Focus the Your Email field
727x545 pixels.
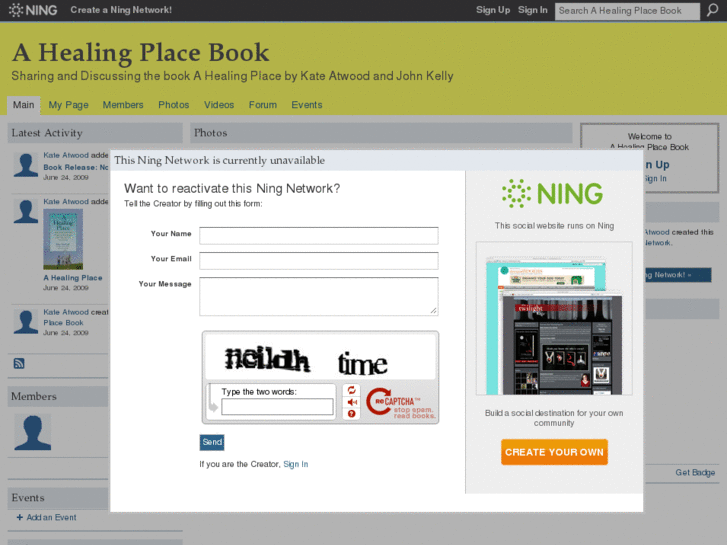click(x=319, y=261)
